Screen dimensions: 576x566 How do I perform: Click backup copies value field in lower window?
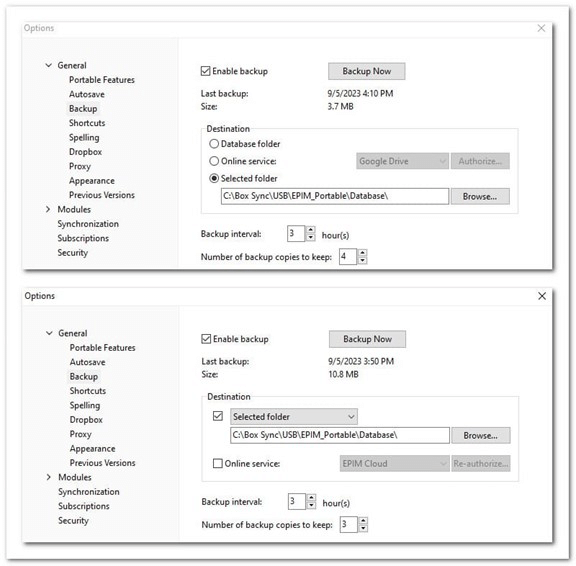[349, 524]
